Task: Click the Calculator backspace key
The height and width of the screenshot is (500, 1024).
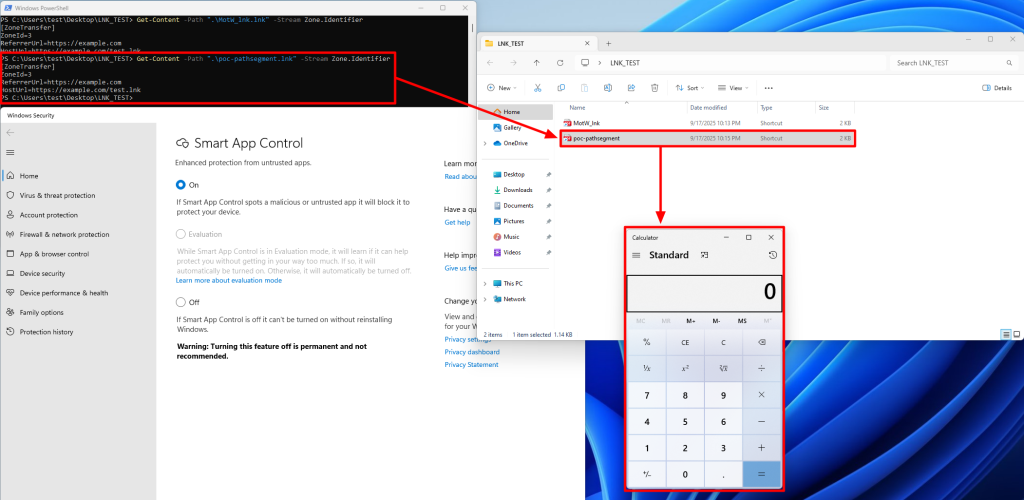Action: (x=761, y=342)
